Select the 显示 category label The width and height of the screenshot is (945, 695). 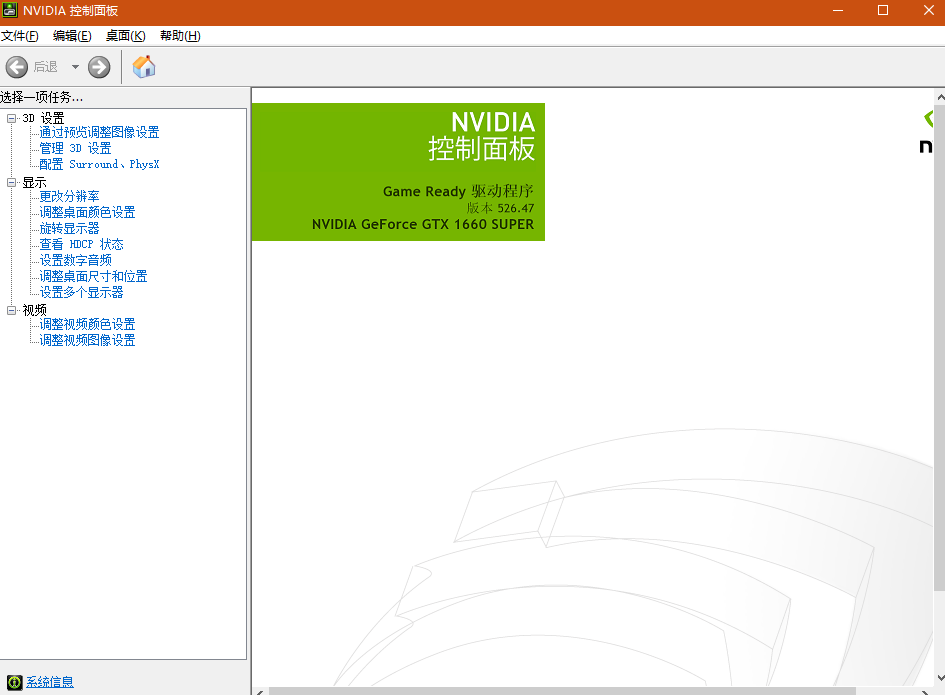coord(34,182)
